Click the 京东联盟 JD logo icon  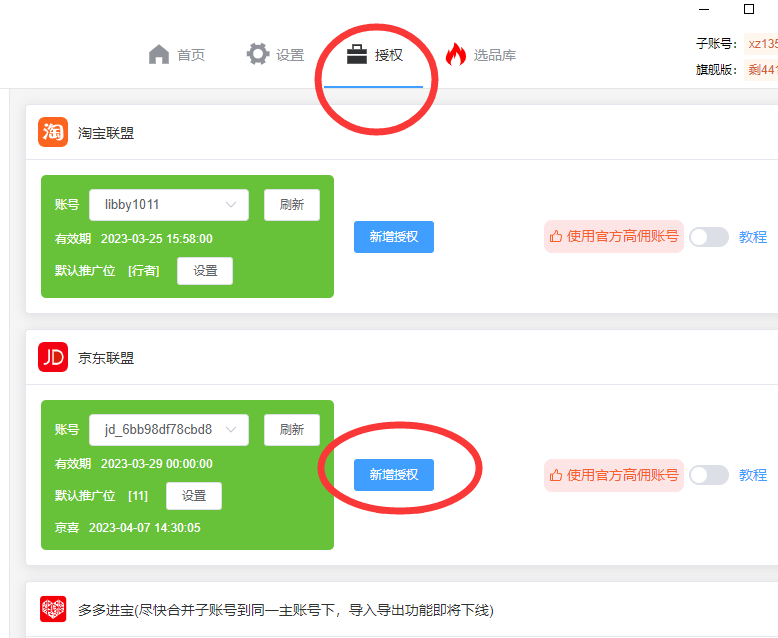point(53,357)
